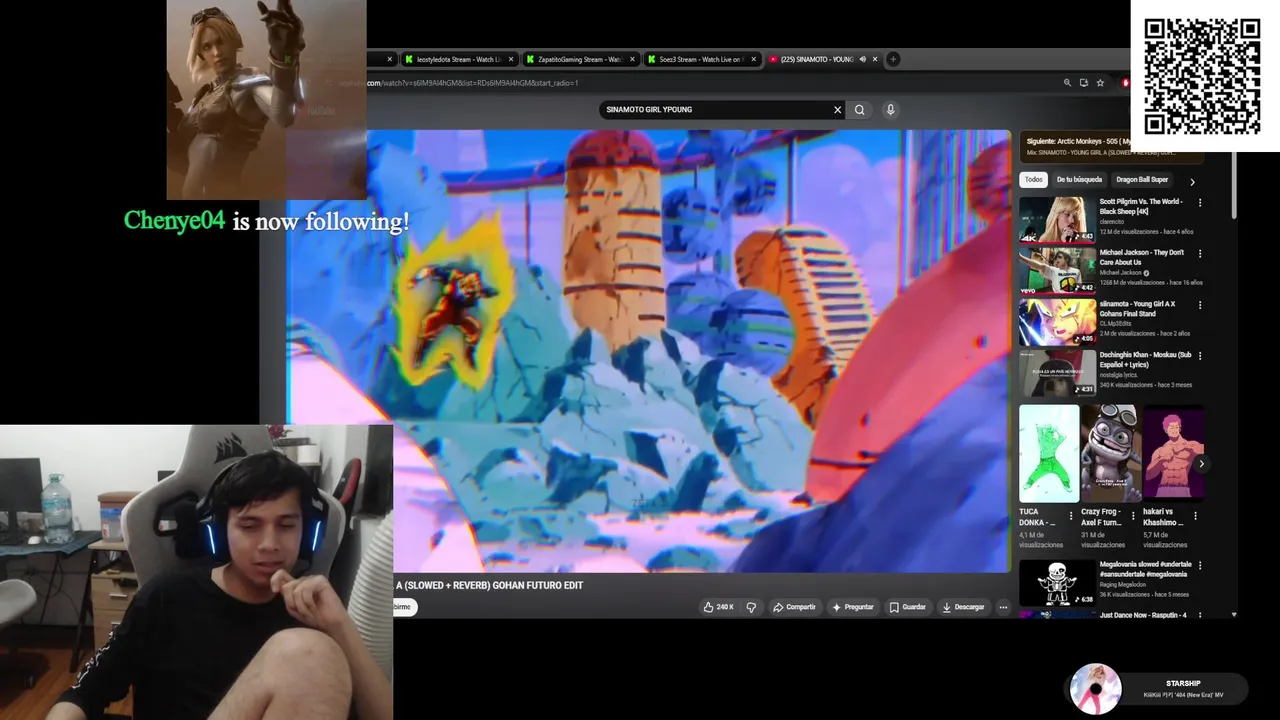Screen dimensions: 1280x720
Task: Click Chenye04 follower alert text
Action: pos(266,221)
